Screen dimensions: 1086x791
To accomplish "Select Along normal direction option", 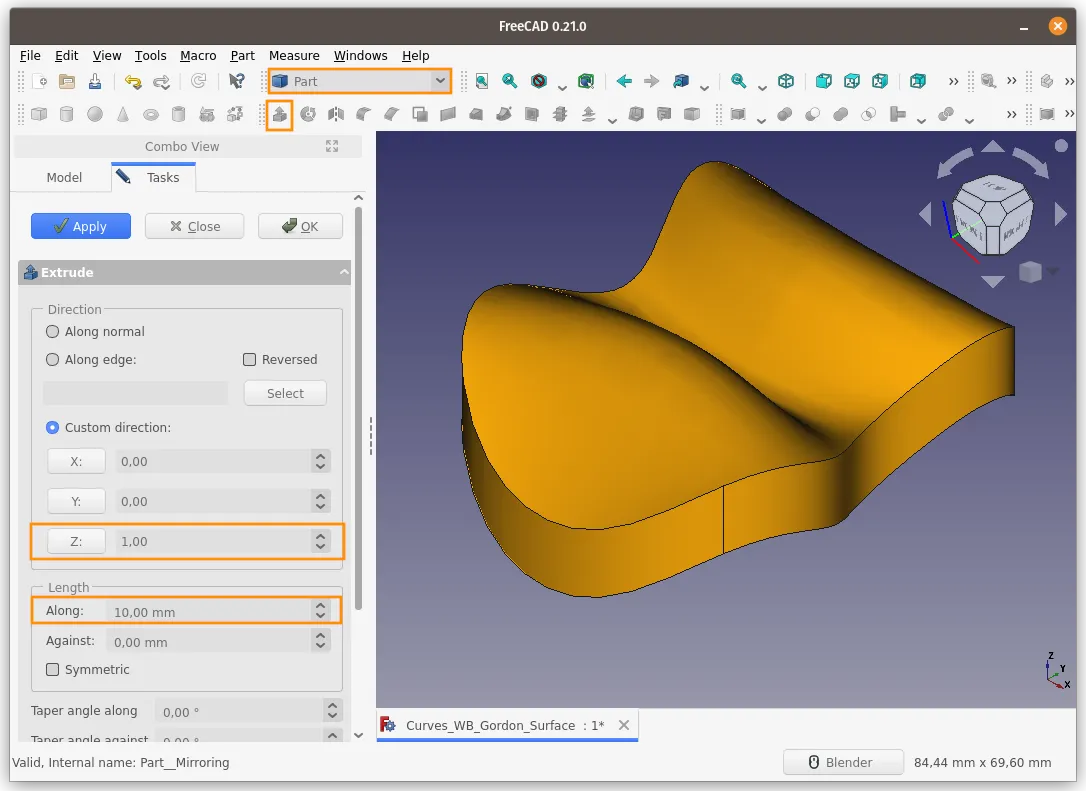I will 96,332.
